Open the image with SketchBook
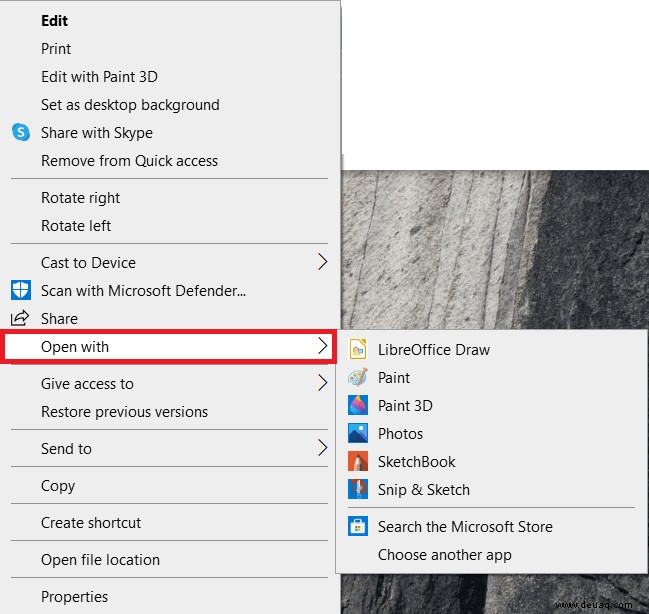The width and height of the screenshot is (649, 614). tap(491, 462)
